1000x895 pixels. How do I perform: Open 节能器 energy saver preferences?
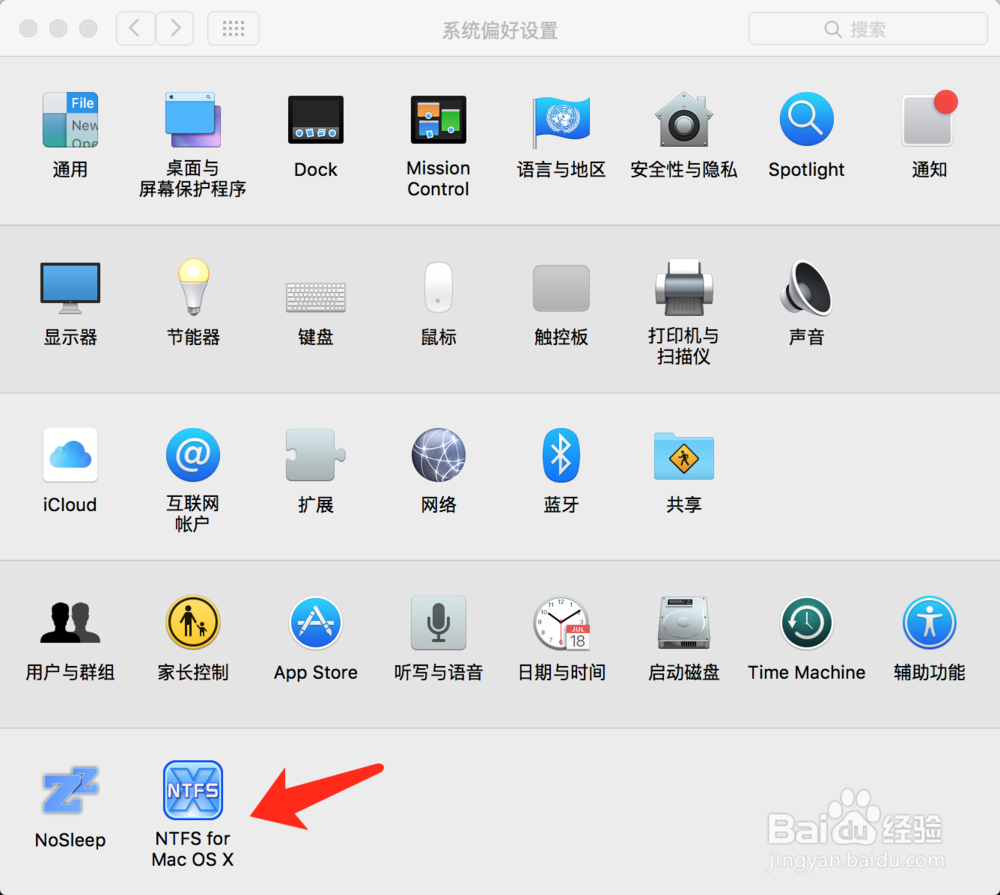pos(193,288)
